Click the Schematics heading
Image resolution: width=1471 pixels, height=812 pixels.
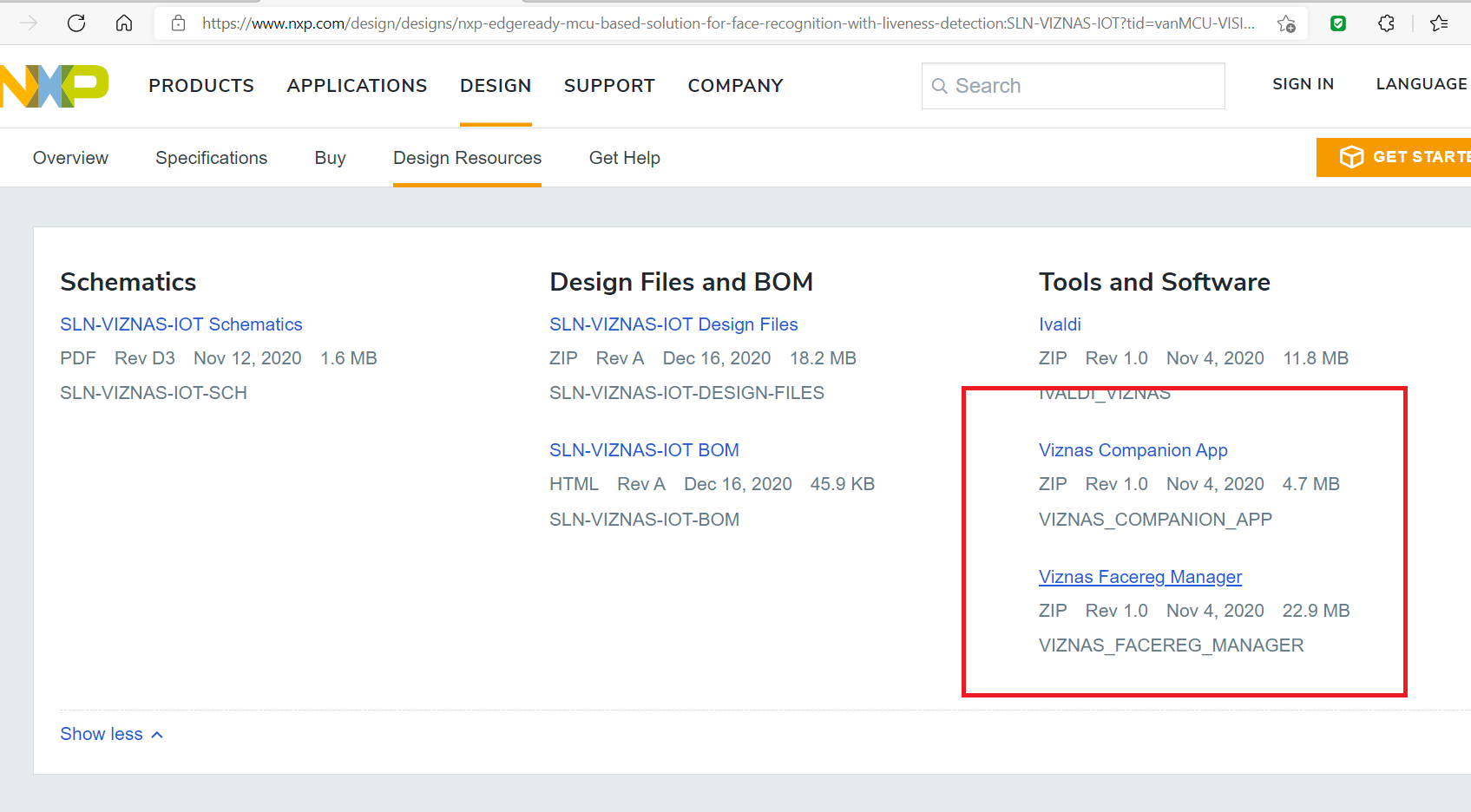pos(128,282)
